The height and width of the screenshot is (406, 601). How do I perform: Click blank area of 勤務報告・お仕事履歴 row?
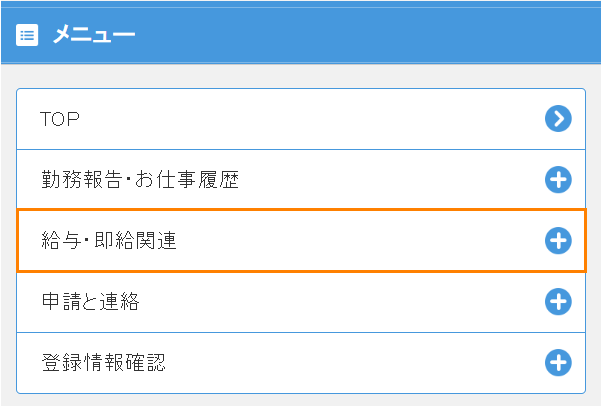383,179
